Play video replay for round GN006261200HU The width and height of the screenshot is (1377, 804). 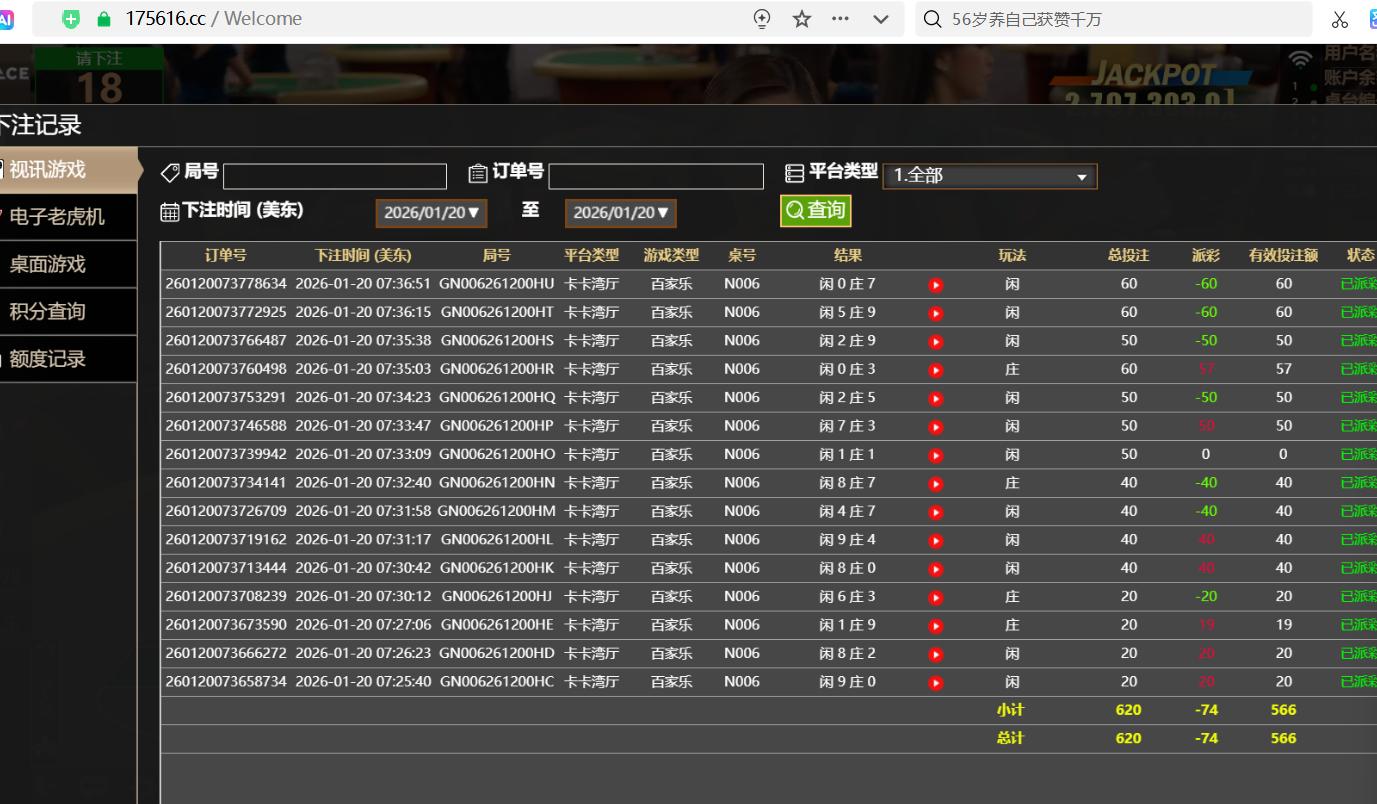point(935,285)
